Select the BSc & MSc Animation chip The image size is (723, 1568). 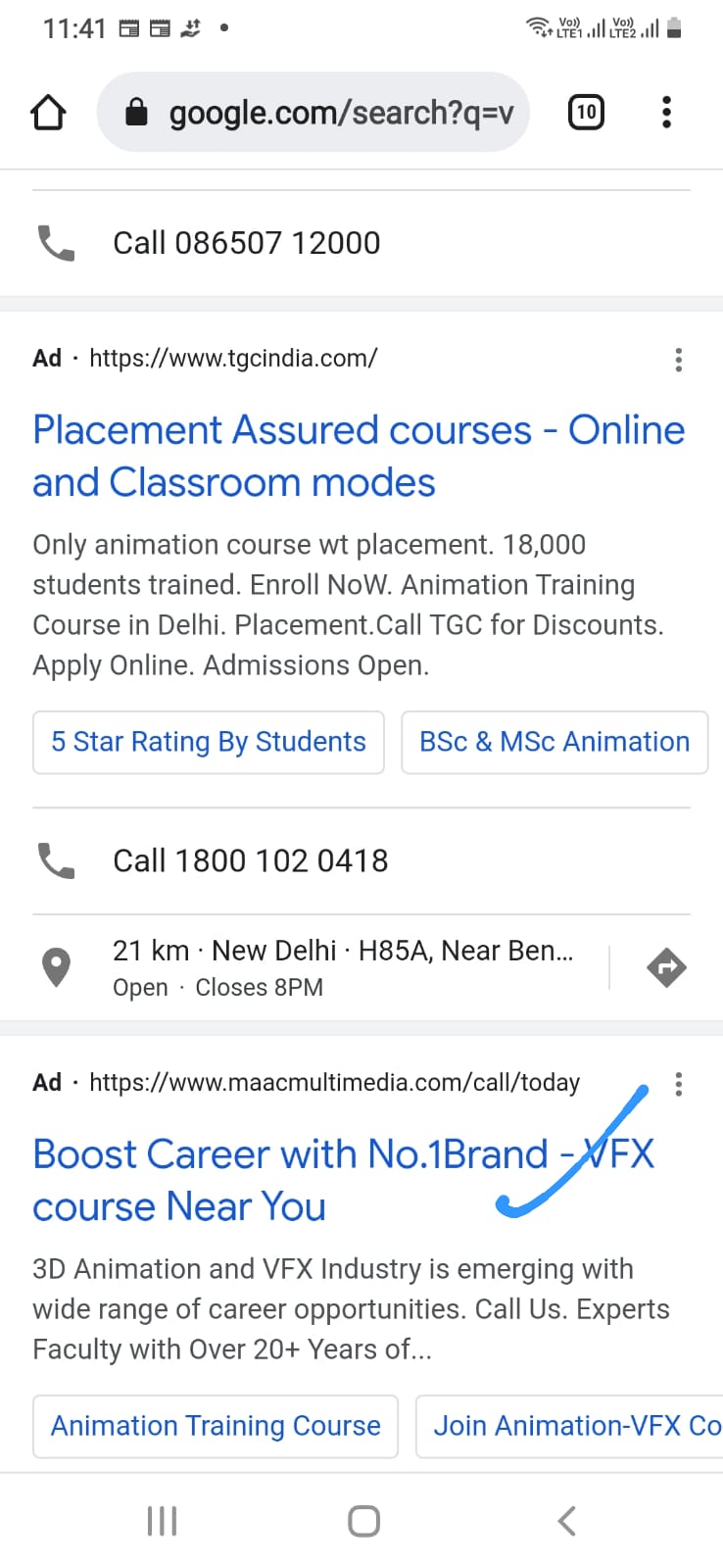[554, 742]
